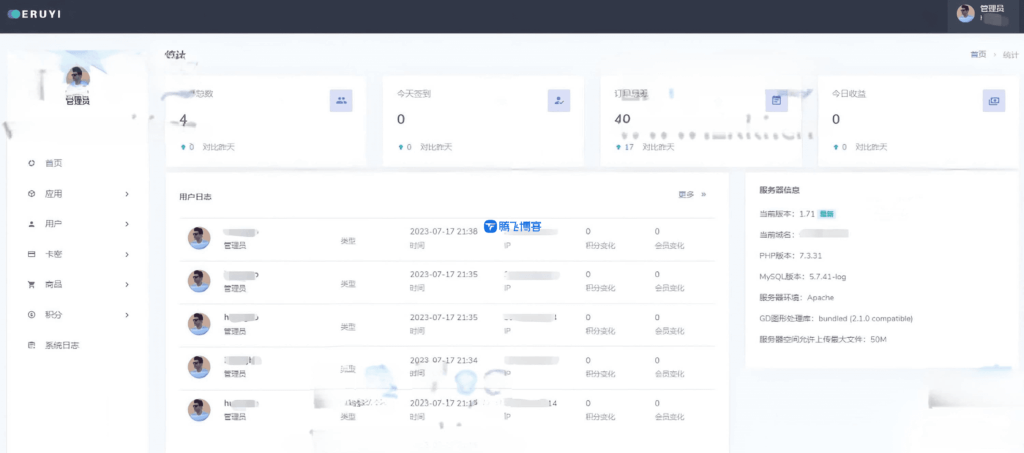Expand the 卡密 menu chevron
The width and height of the screenshot is (1024, 453).
click(127, 254)
